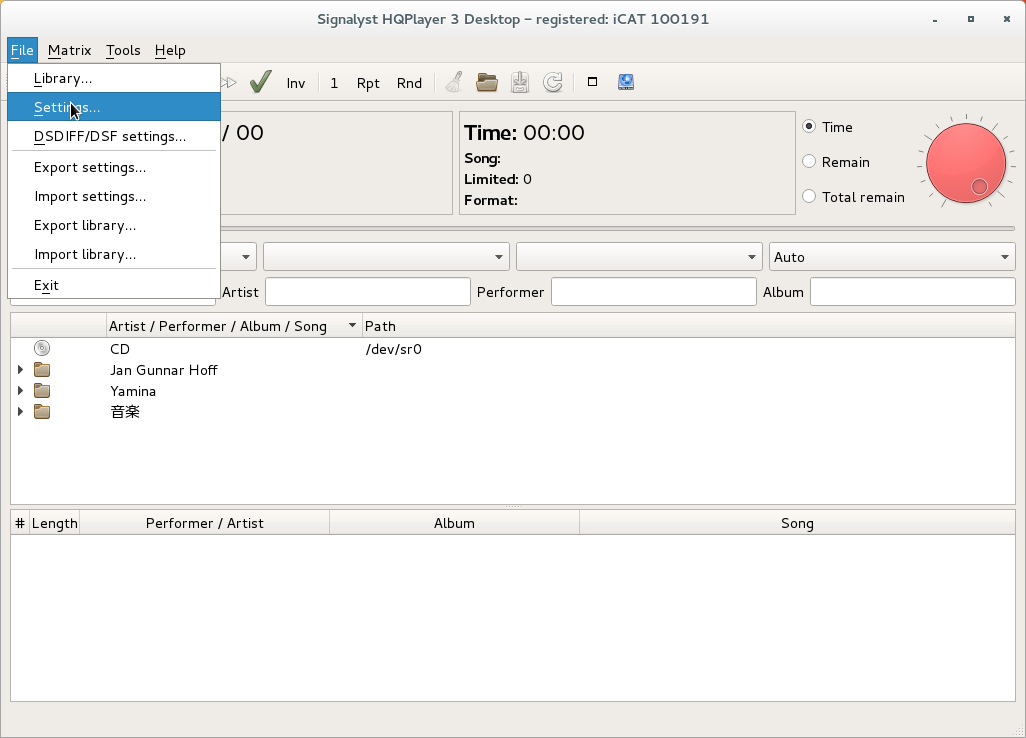
Task: Click the CD disc icon in library
Action: 42,348
